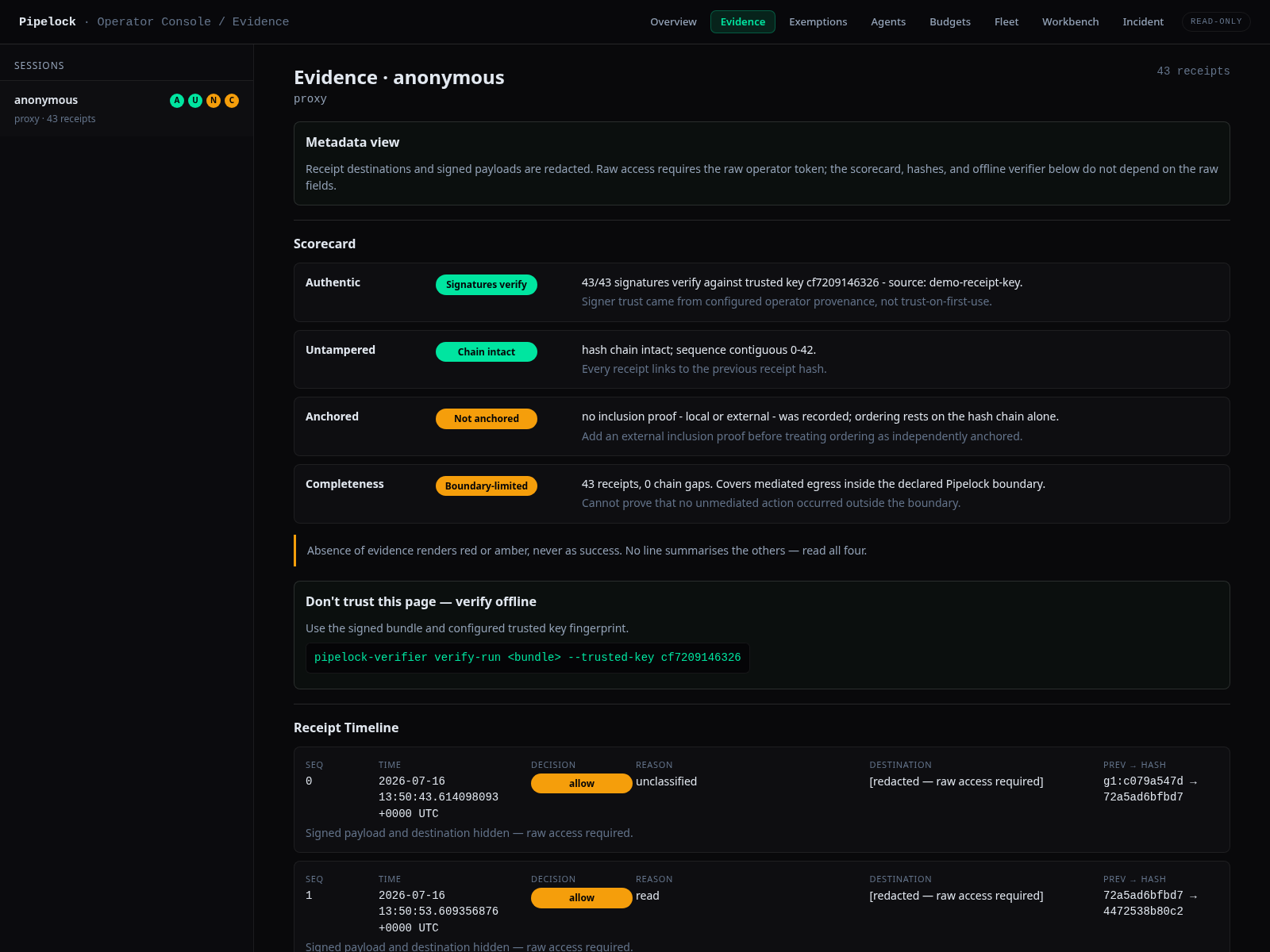
Task: Click the '43/43 signatures verify' description line
Action: pyautogui.click(x=802, y=282)
